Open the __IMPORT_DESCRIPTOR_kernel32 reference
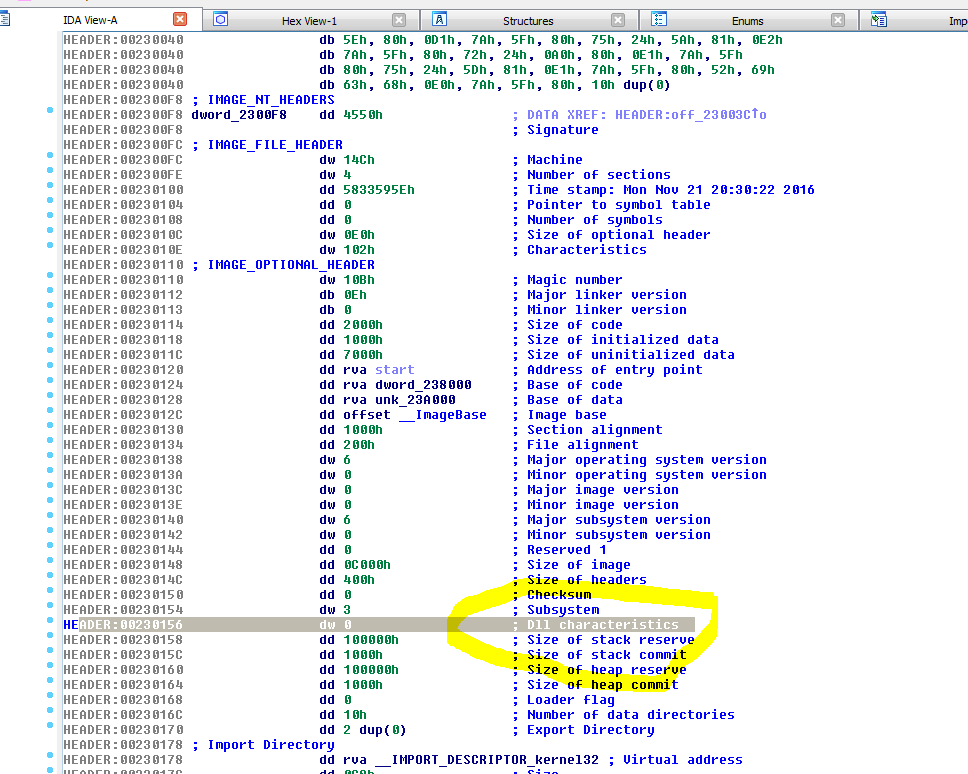 click(485, 760)
